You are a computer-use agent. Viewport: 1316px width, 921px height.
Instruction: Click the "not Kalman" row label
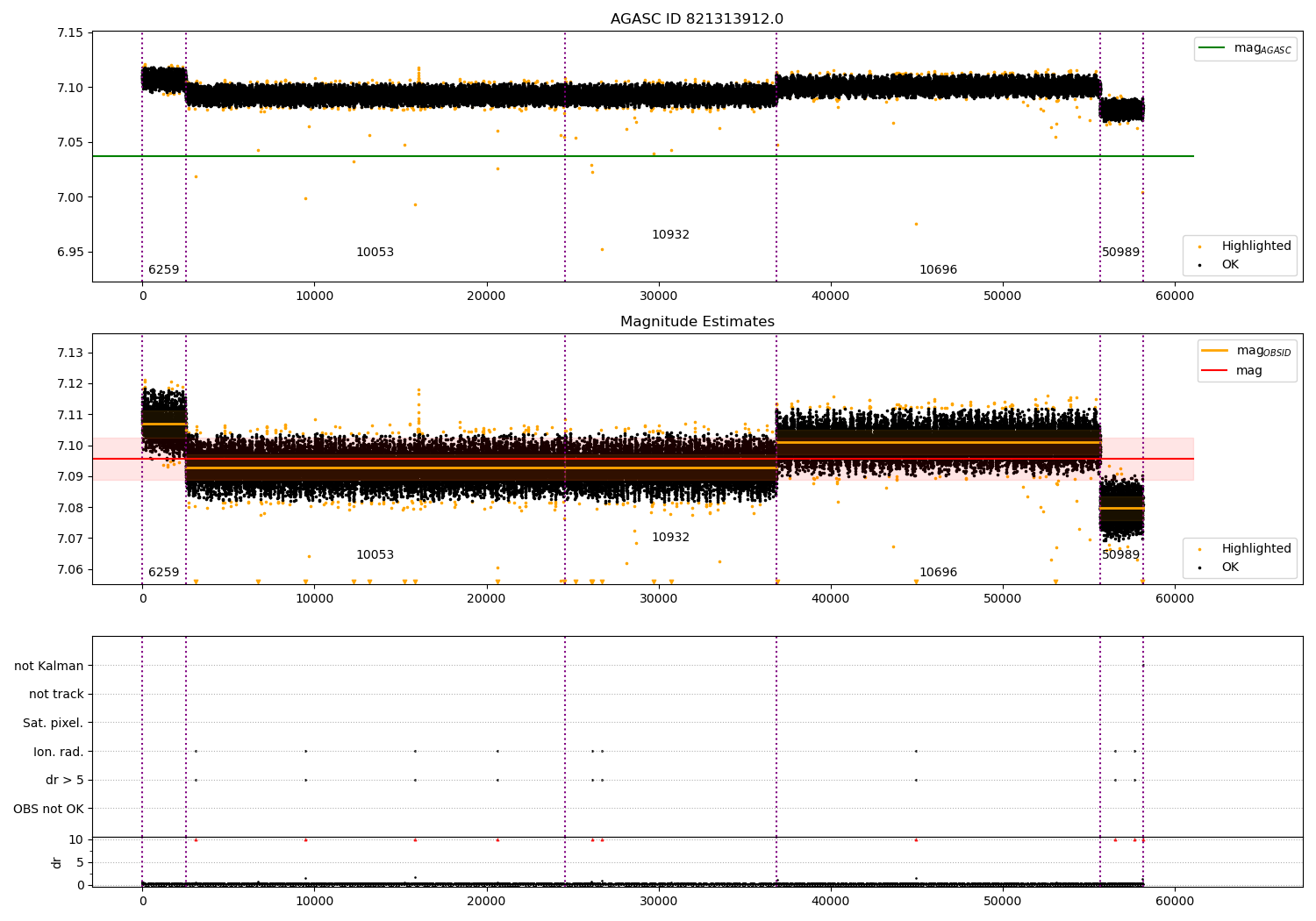coord(49,667)
